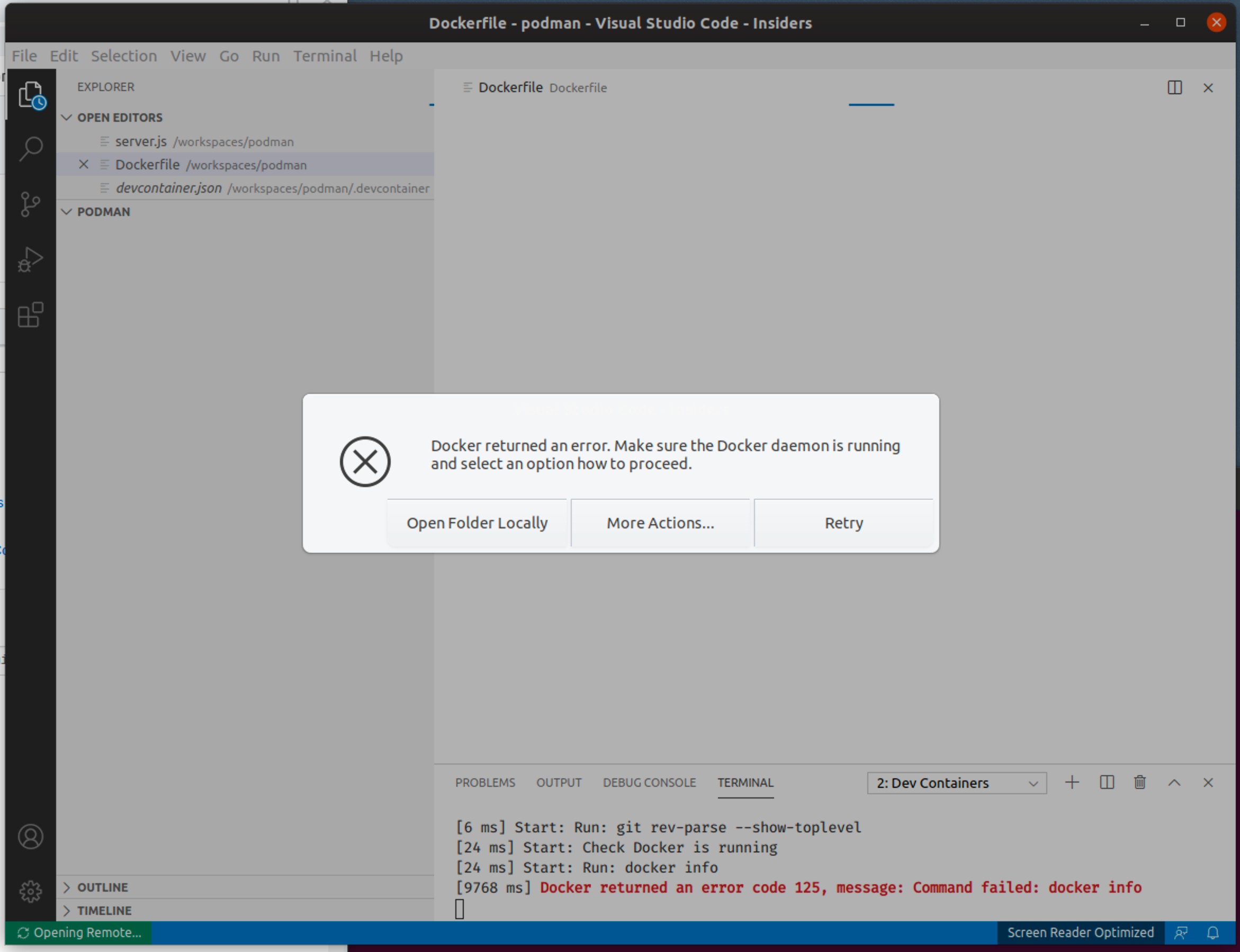1240x952 pixels.
Task: Open Source Control view icon
Action: pyautogui.click(x=31, y=204)
